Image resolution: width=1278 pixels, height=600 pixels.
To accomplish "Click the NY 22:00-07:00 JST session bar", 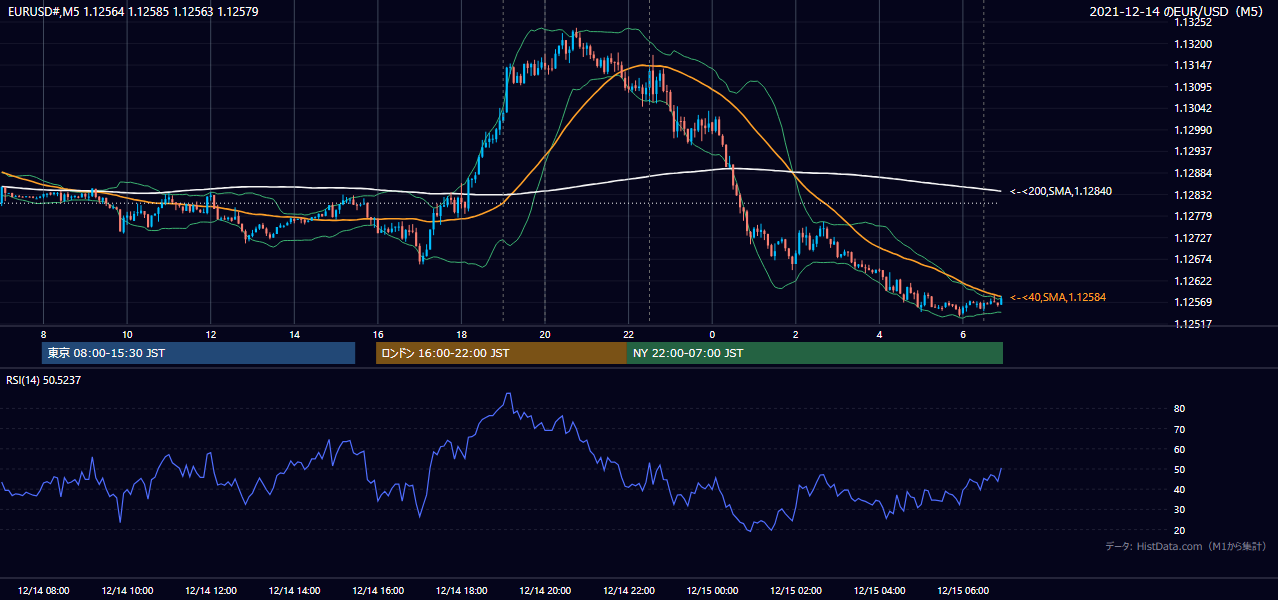I will (x=815, y=353).
